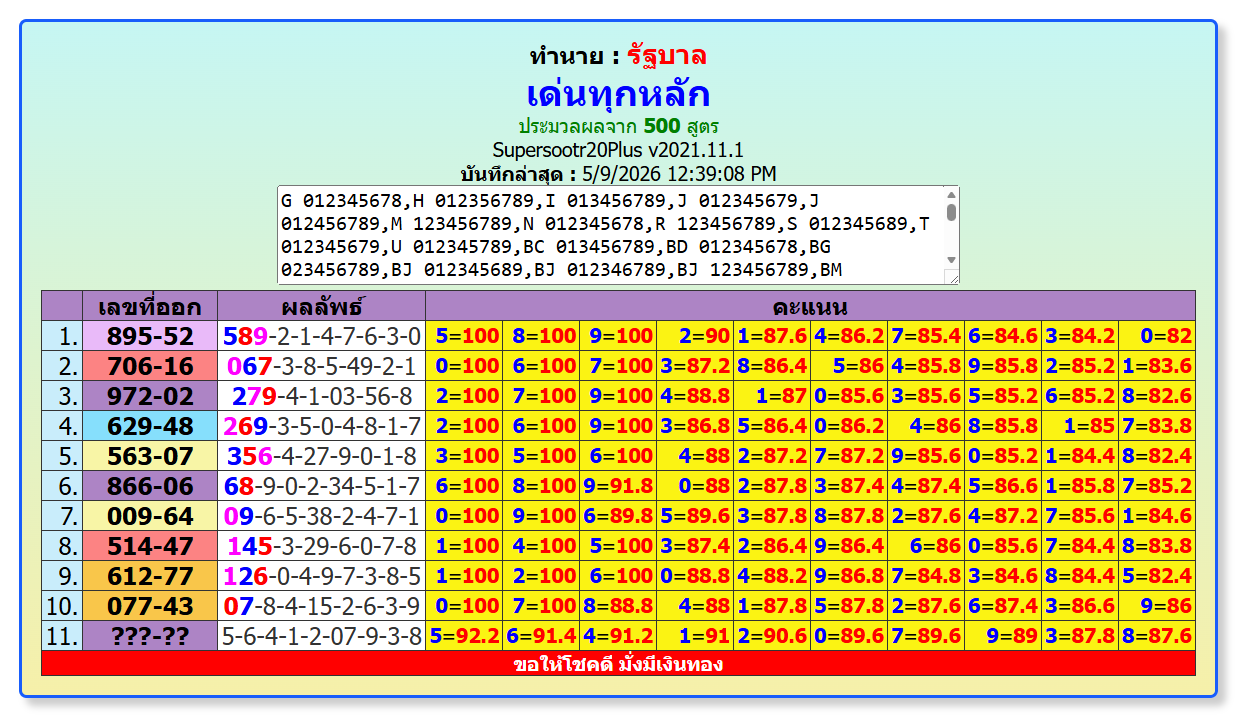Viewport: 1241px width, 717px height.
Task: Click score cell 2=90.6
Action: click(772, 636)
